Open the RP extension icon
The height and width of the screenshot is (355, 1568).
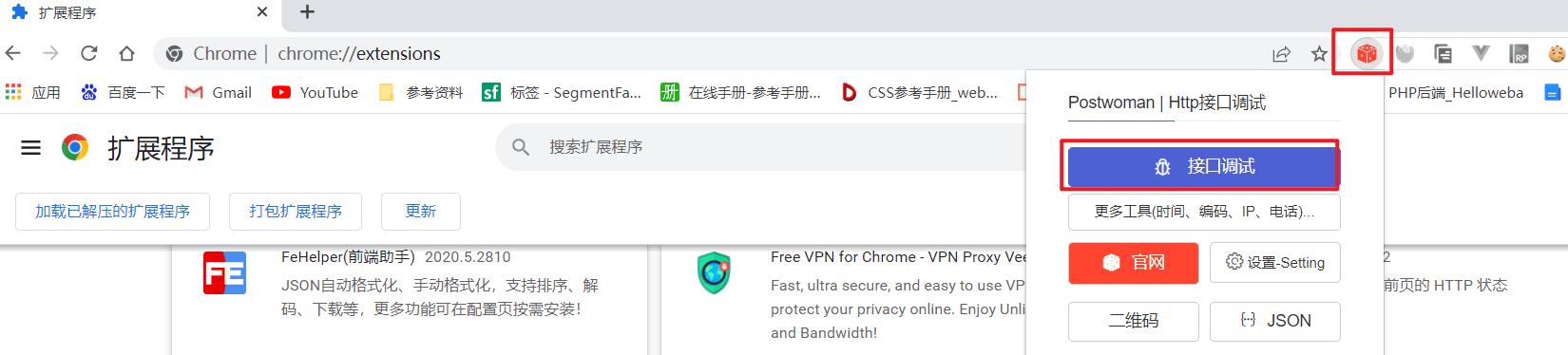(x=1519, y=54)
